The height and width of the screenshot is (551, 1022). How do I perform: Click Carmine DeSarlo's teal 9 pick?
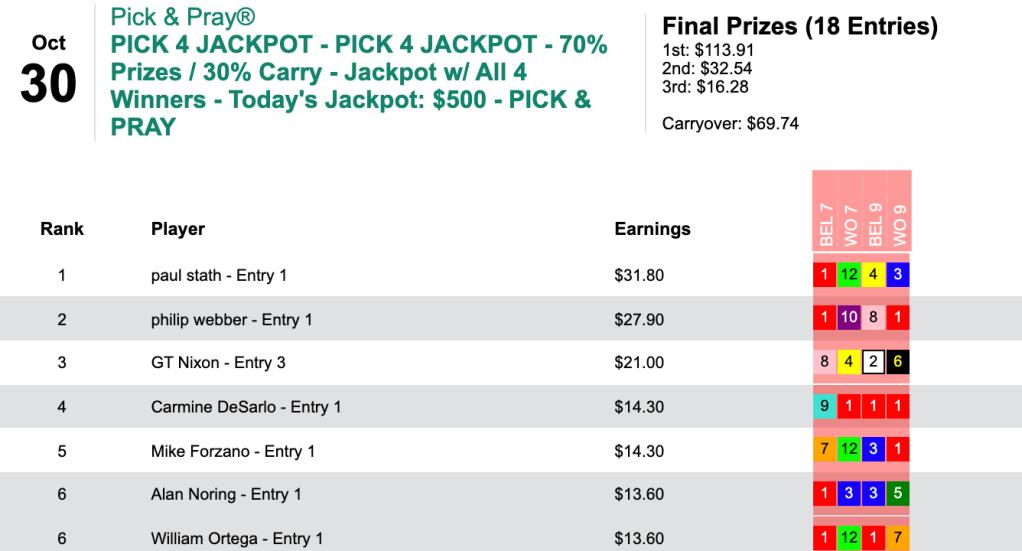[825, 407]
